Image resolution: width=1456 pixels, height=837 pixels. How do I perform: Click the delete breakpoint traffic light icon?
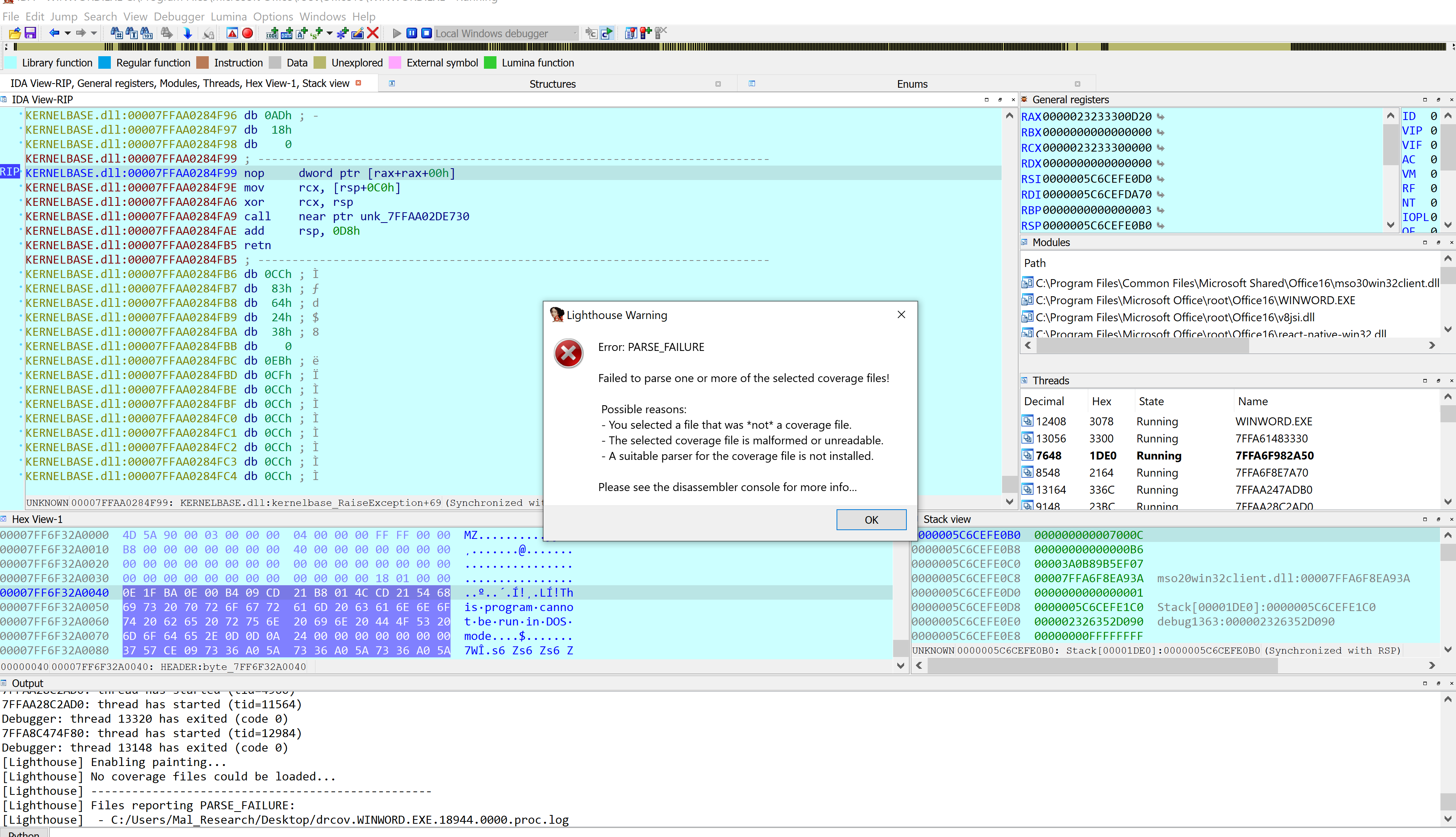661,33
